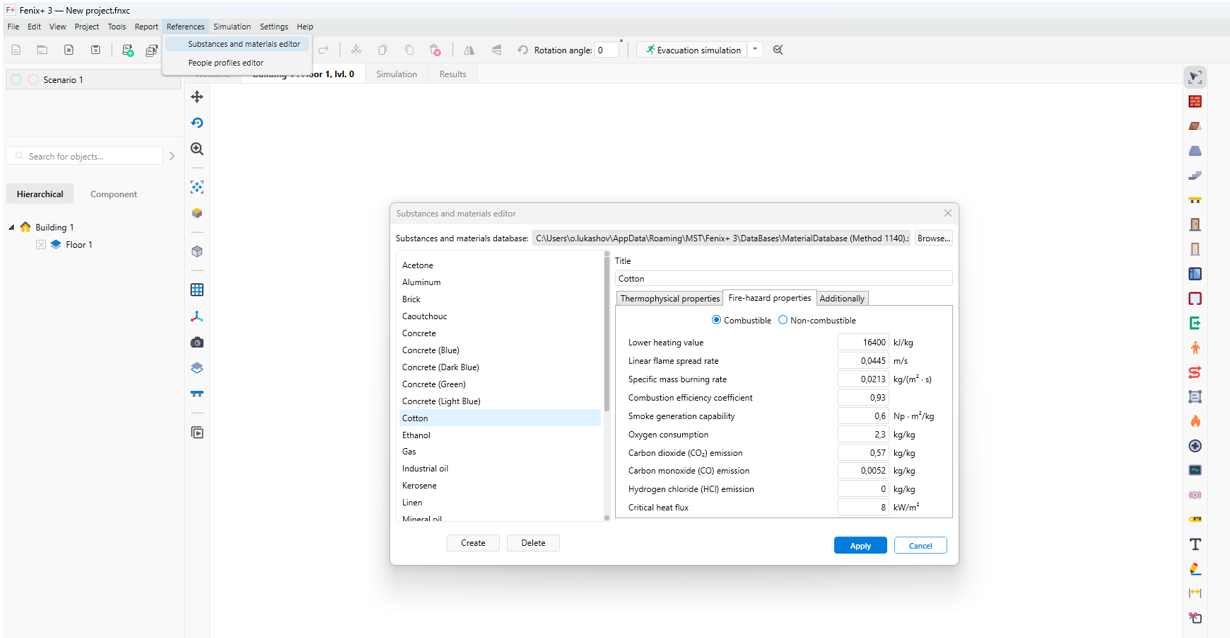Switch to the Thermophysical properties tab
The height and width of the screenshot is (638, 1230).
[x=669, y=299]
